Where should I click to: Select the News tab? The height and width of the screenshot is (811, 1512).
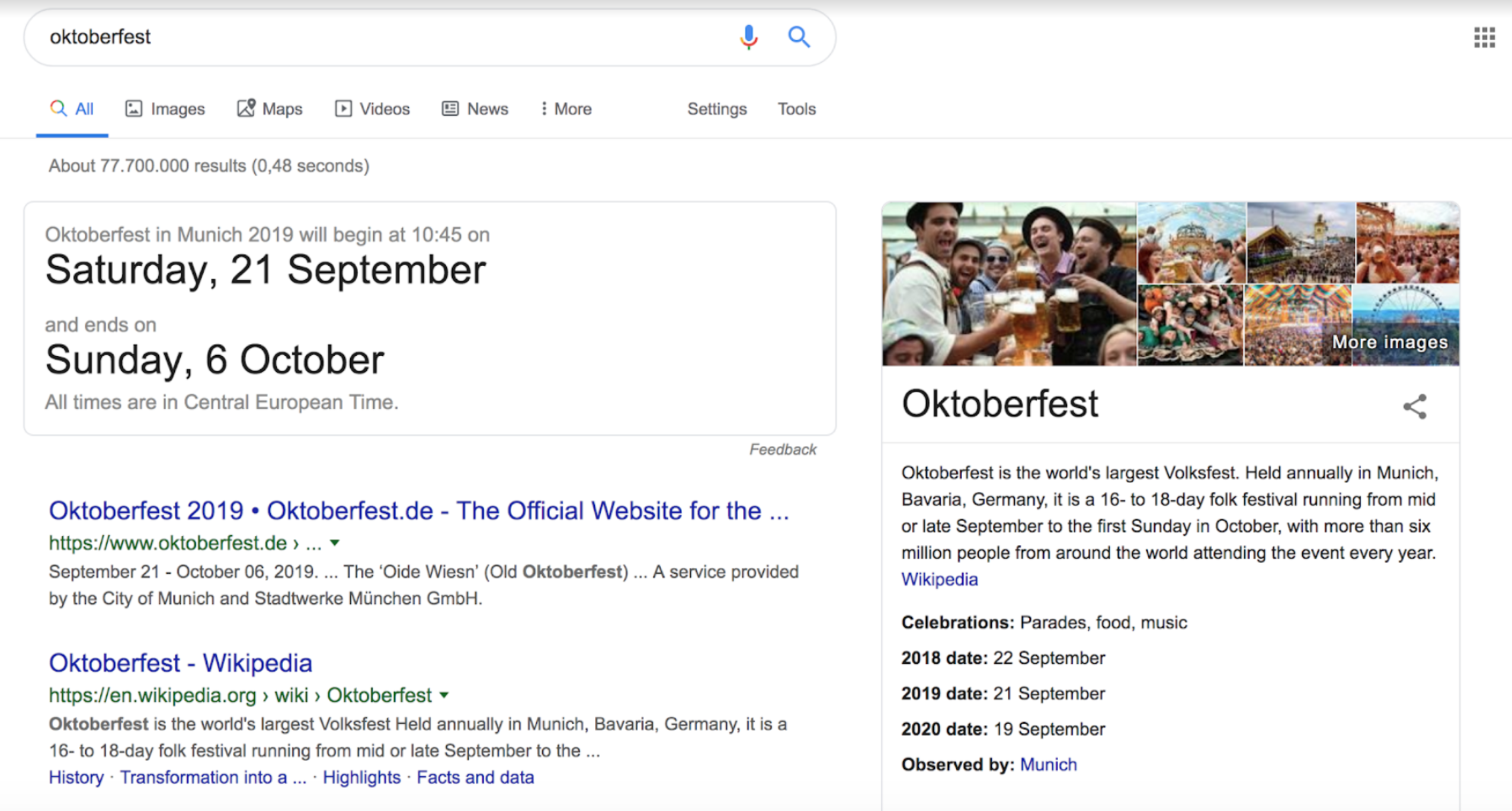coord(475,109)
